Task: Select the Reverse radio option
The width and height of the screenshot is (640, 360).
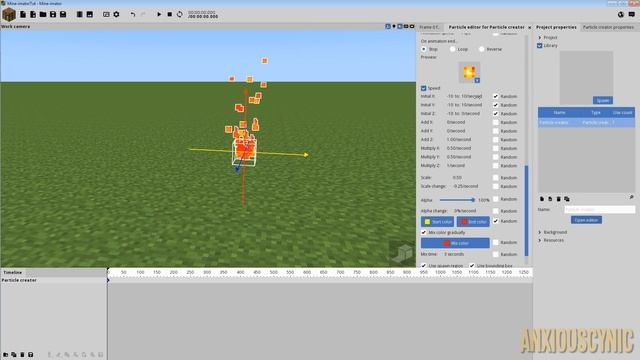Action: [482, 49]
